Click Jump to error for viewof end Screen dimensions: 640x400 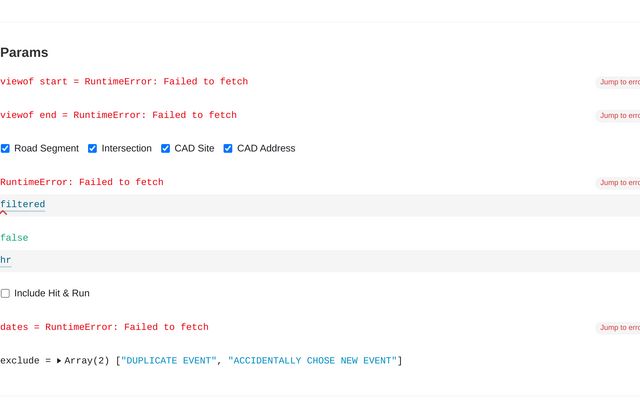click(x=618, y=115)
